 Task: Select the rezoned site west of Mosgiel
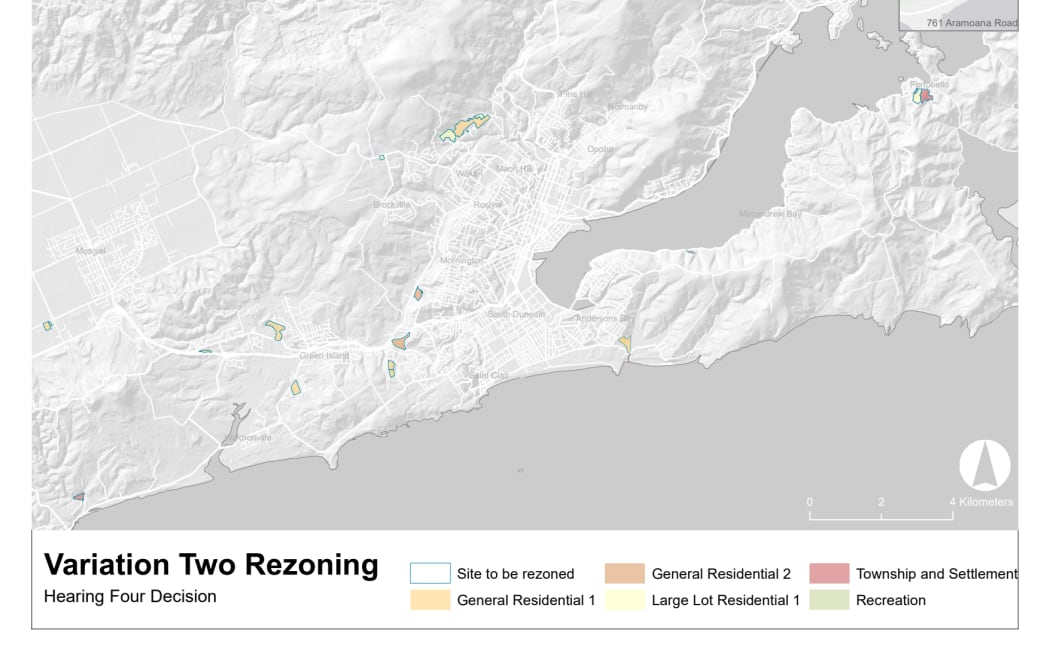pyautogui.click(x=48, y=325)
